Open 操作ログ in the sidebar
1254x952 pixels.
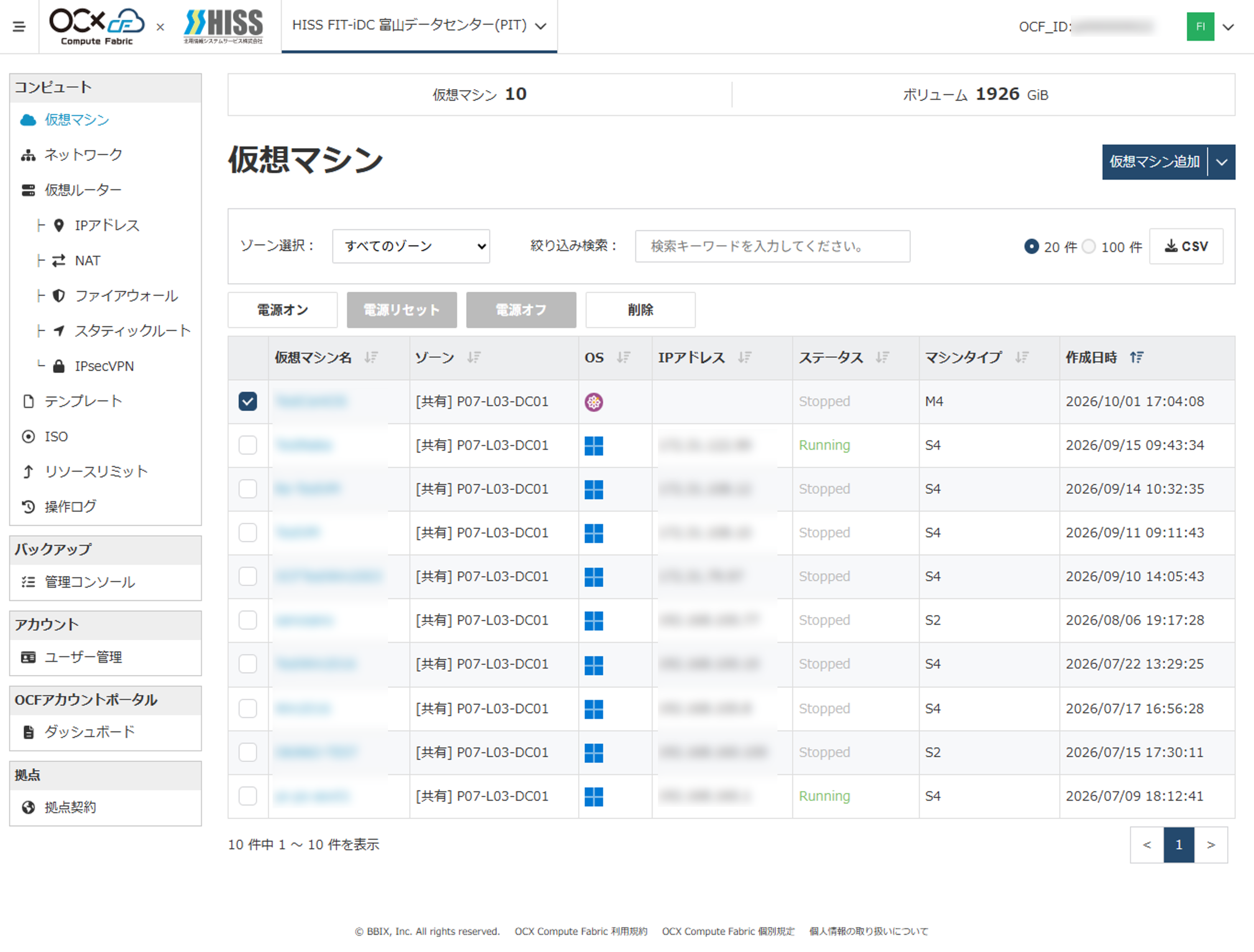(x=70, y=507)
